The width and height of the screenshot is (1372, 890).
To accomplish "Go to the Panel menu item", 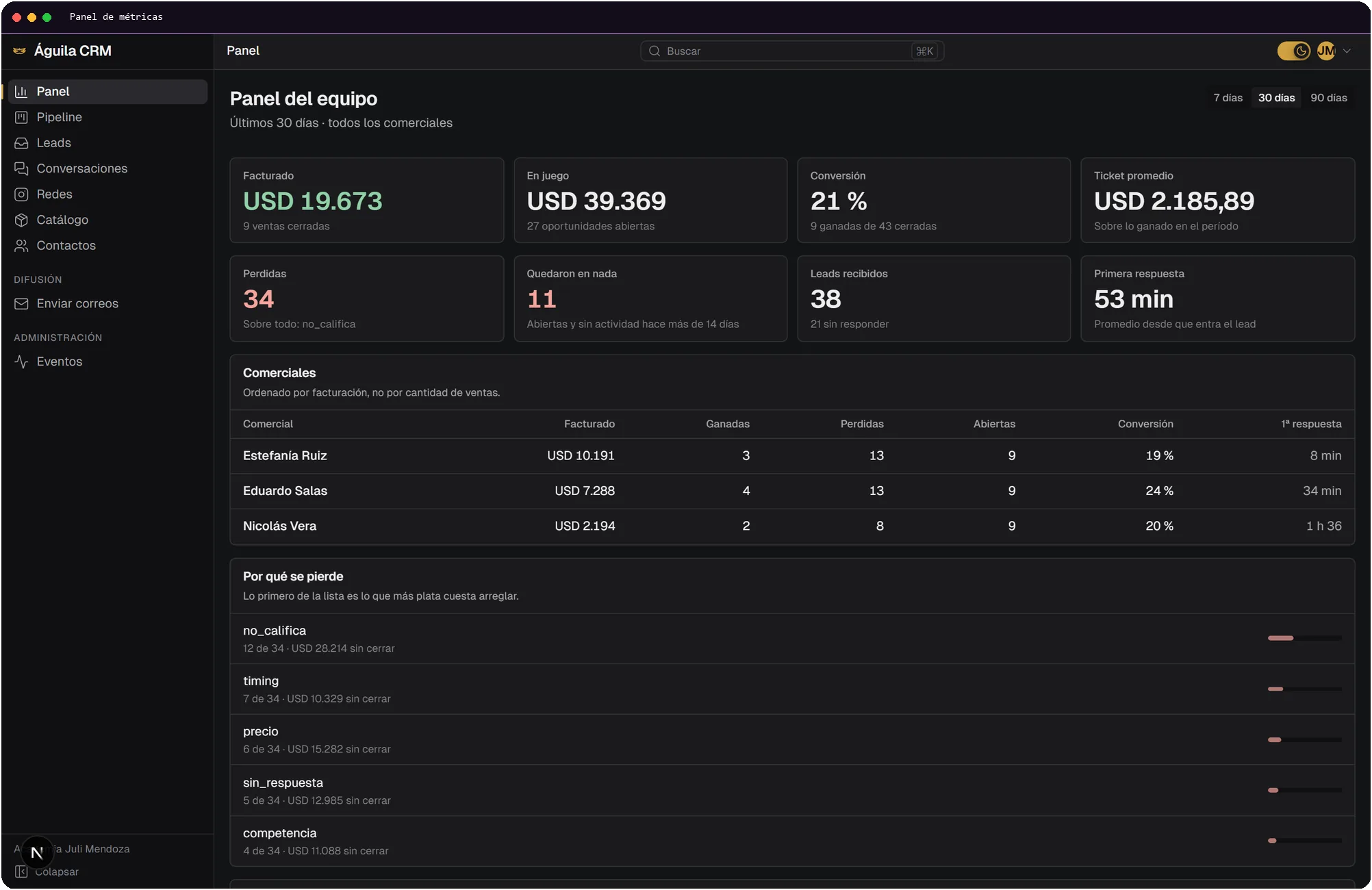I will pyautogui.click(x=107, y=92).
